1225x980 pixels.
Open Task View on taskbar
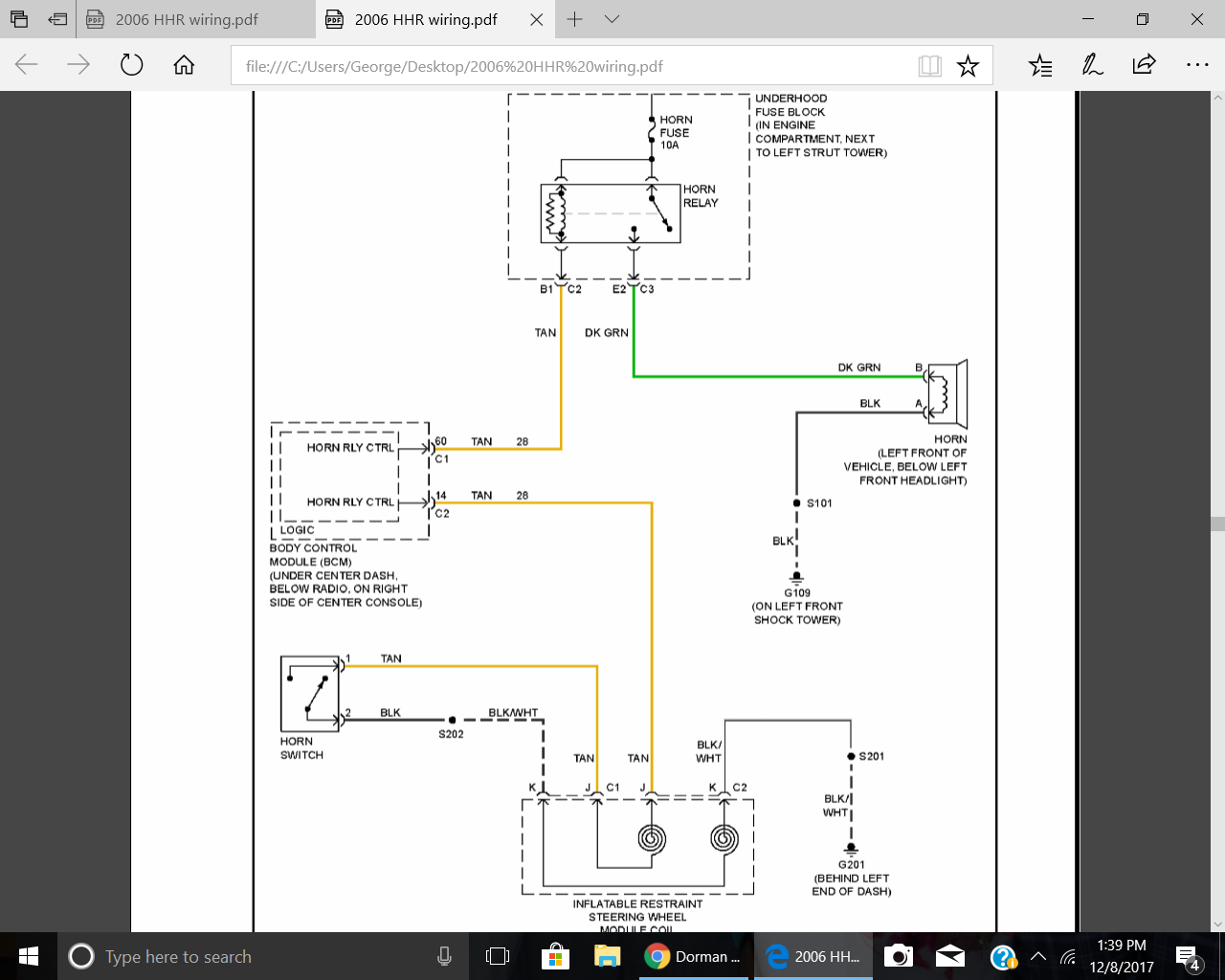(497, 956)
